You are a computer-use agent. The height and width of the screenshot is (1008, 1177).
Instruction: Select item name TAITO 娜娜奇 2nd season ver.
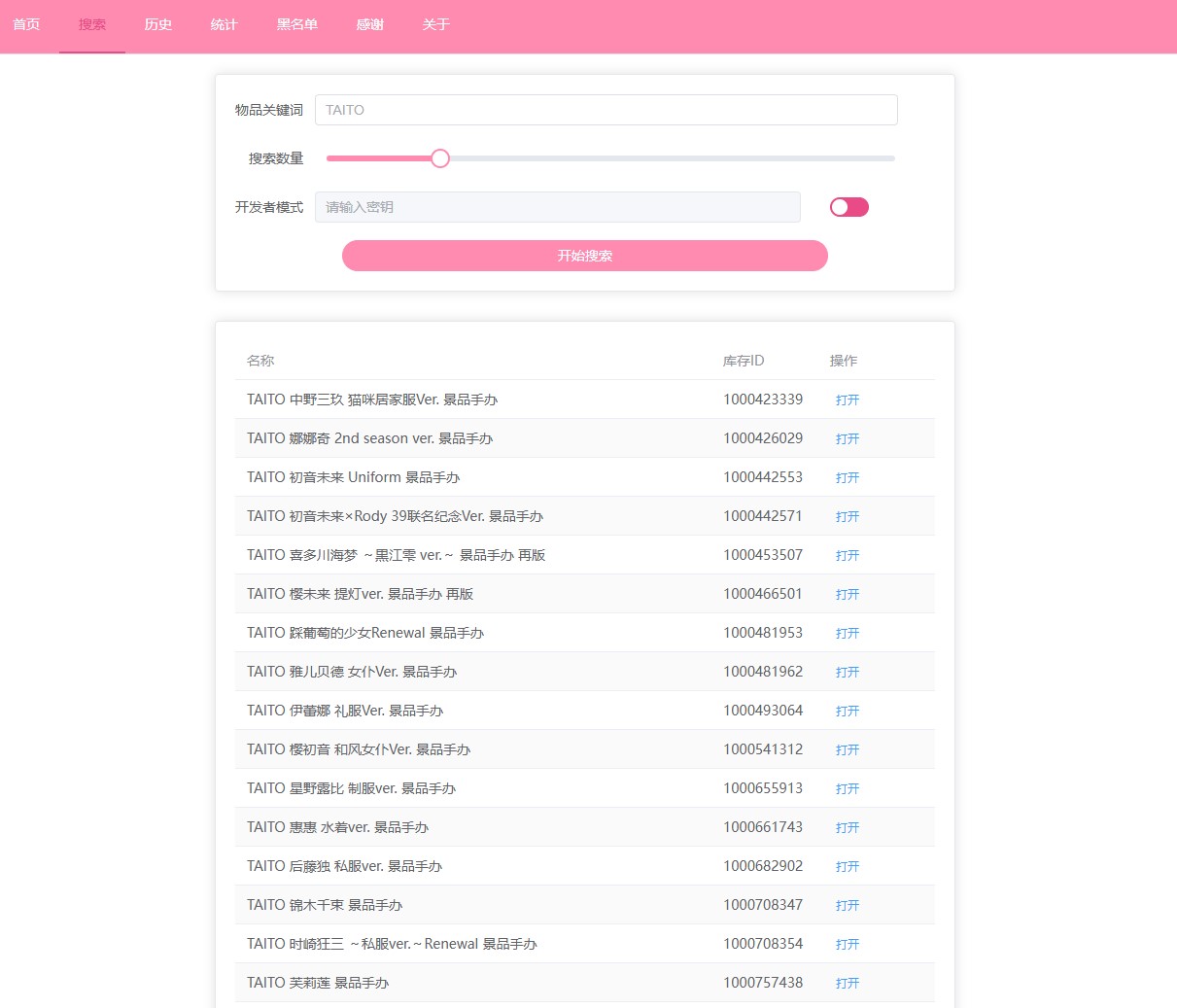tap(370, 438)
